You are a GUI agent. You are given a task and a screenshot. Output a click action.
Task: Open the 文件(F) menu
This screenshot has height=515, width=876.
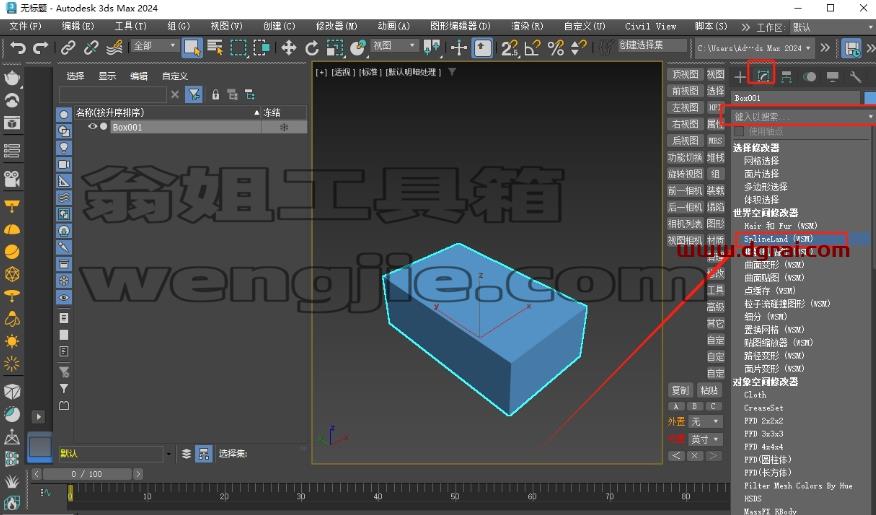[26, 26]
